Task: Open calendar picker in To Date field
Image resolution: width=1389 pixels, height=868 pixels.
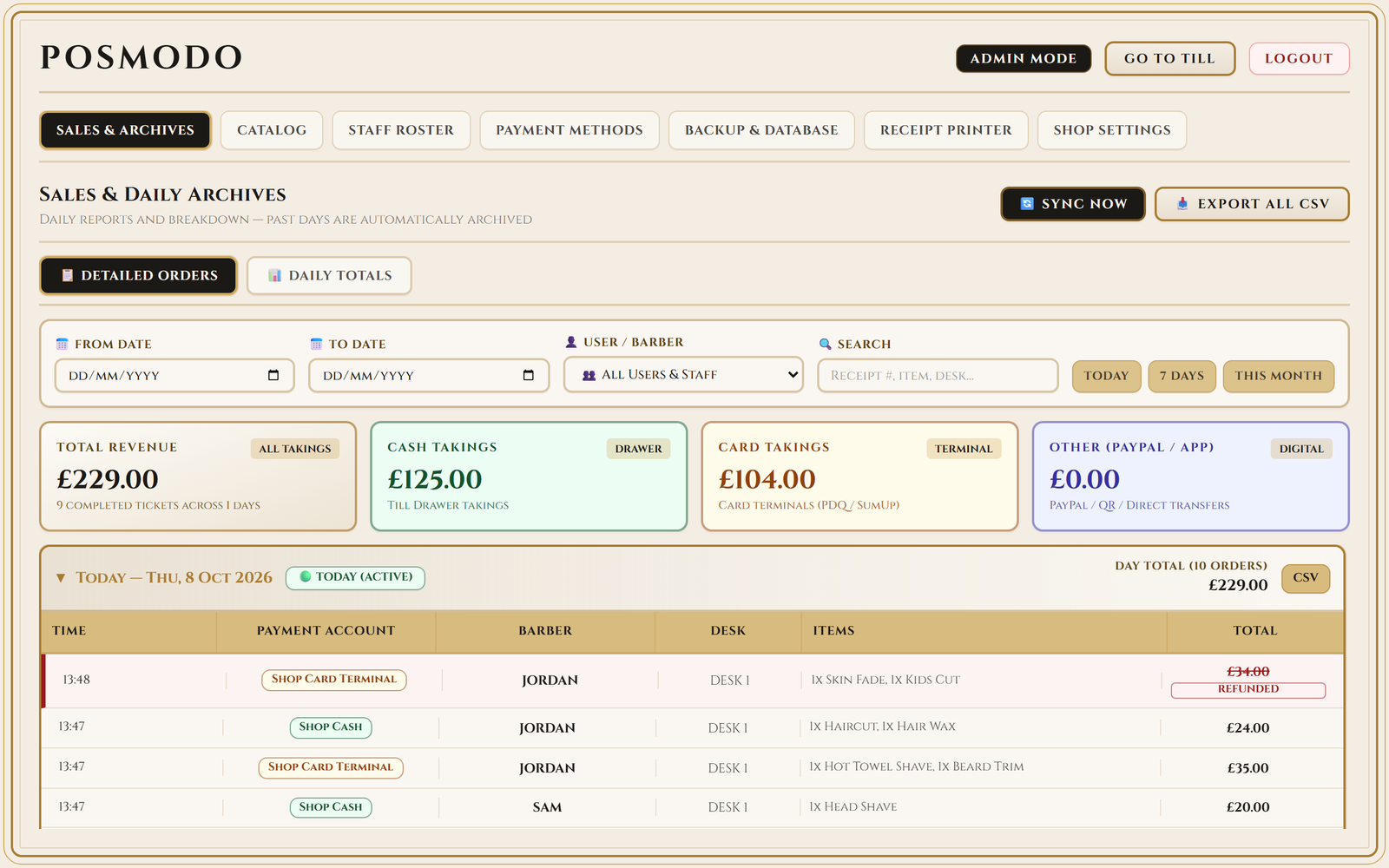Action: point(529,376)
